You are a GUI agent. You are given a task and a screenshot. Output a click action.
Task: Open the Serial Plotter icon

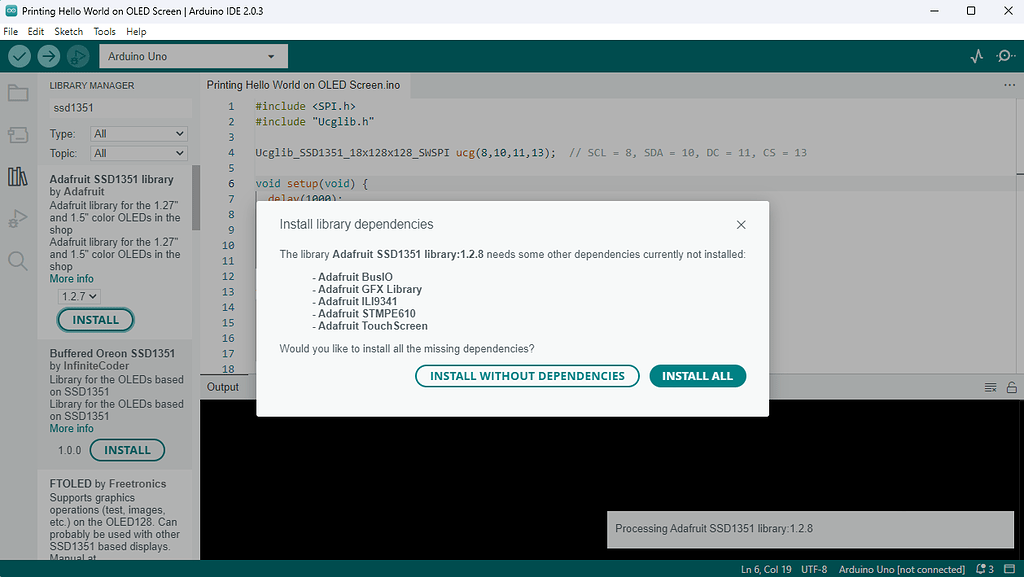tap(976, 56)
